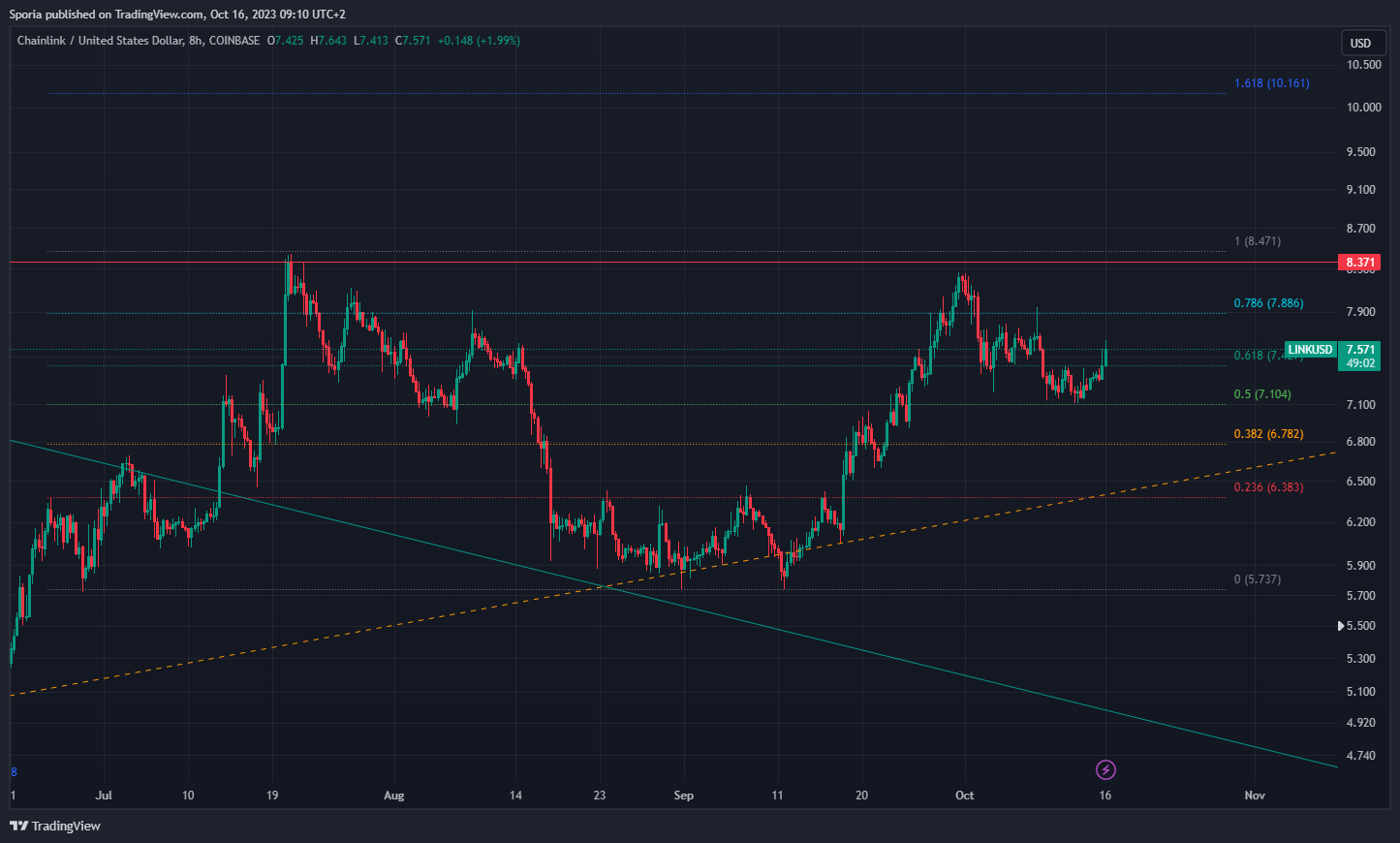
Task: Click the Aug label on time axis
Action: 393,796
